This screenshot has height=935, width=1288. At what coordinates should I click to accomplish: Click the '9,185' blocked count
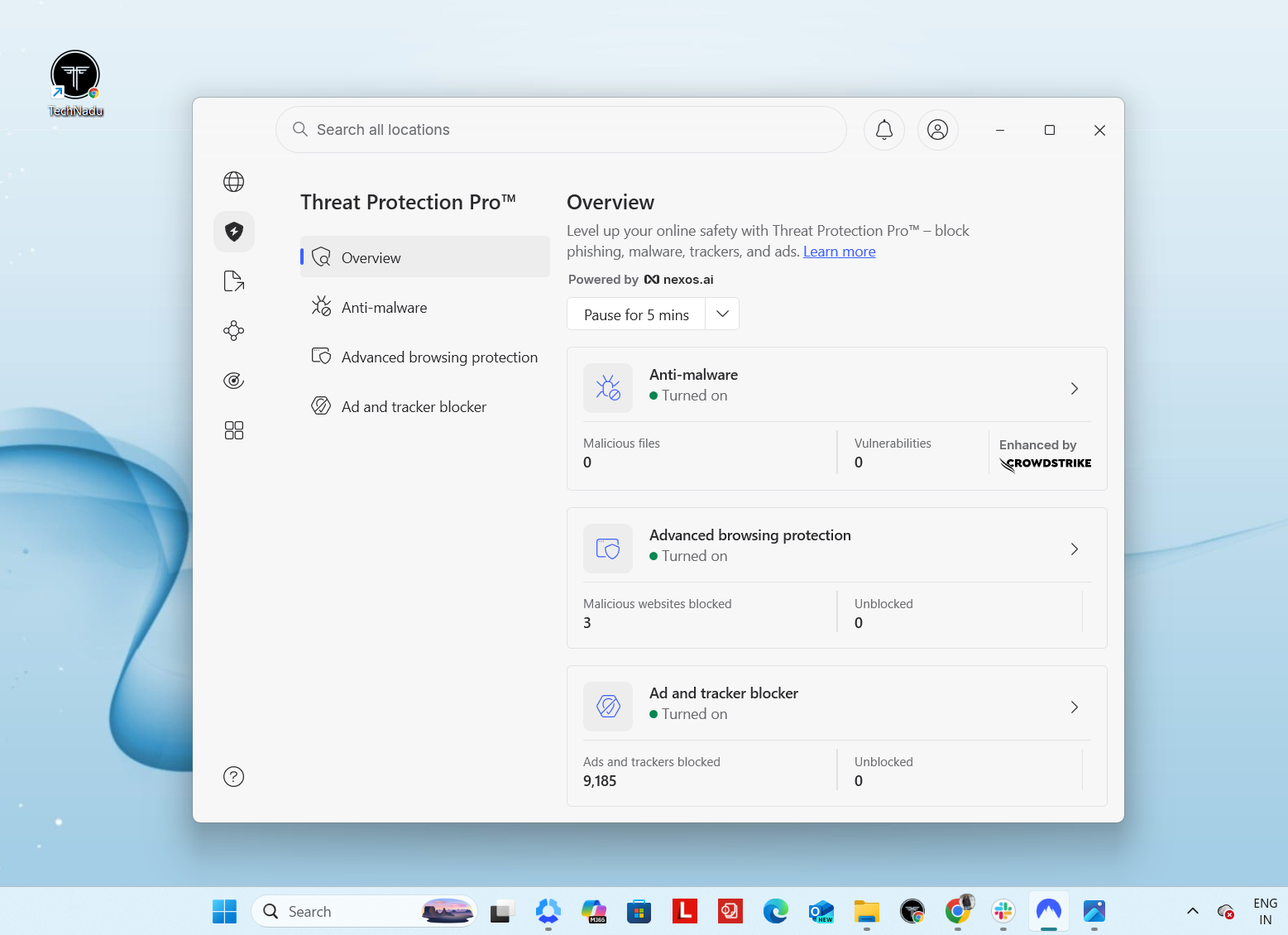coord(600,781)
